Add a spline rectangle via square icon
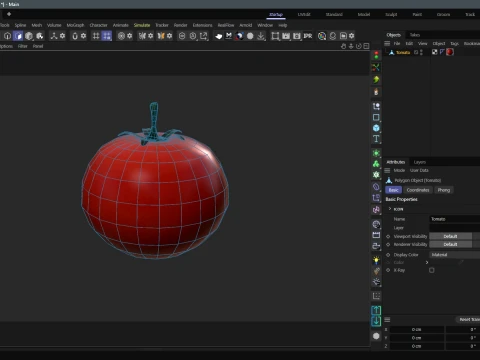The width and height of the screenshot is (480, 360). 376,117
